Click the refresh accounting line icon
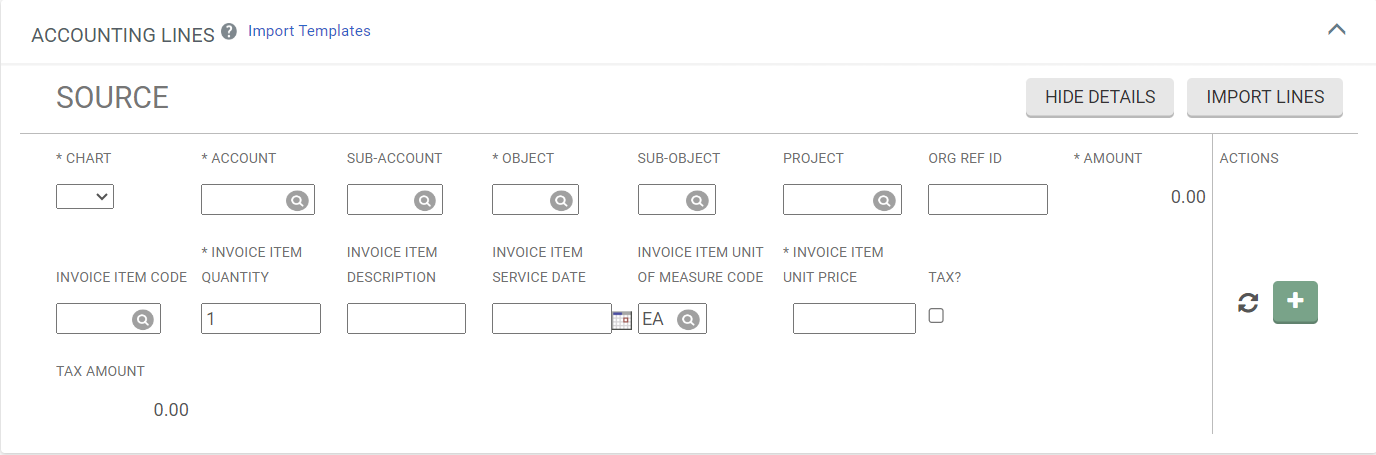The image size is (1376, 455). [x=1248, y=303]
